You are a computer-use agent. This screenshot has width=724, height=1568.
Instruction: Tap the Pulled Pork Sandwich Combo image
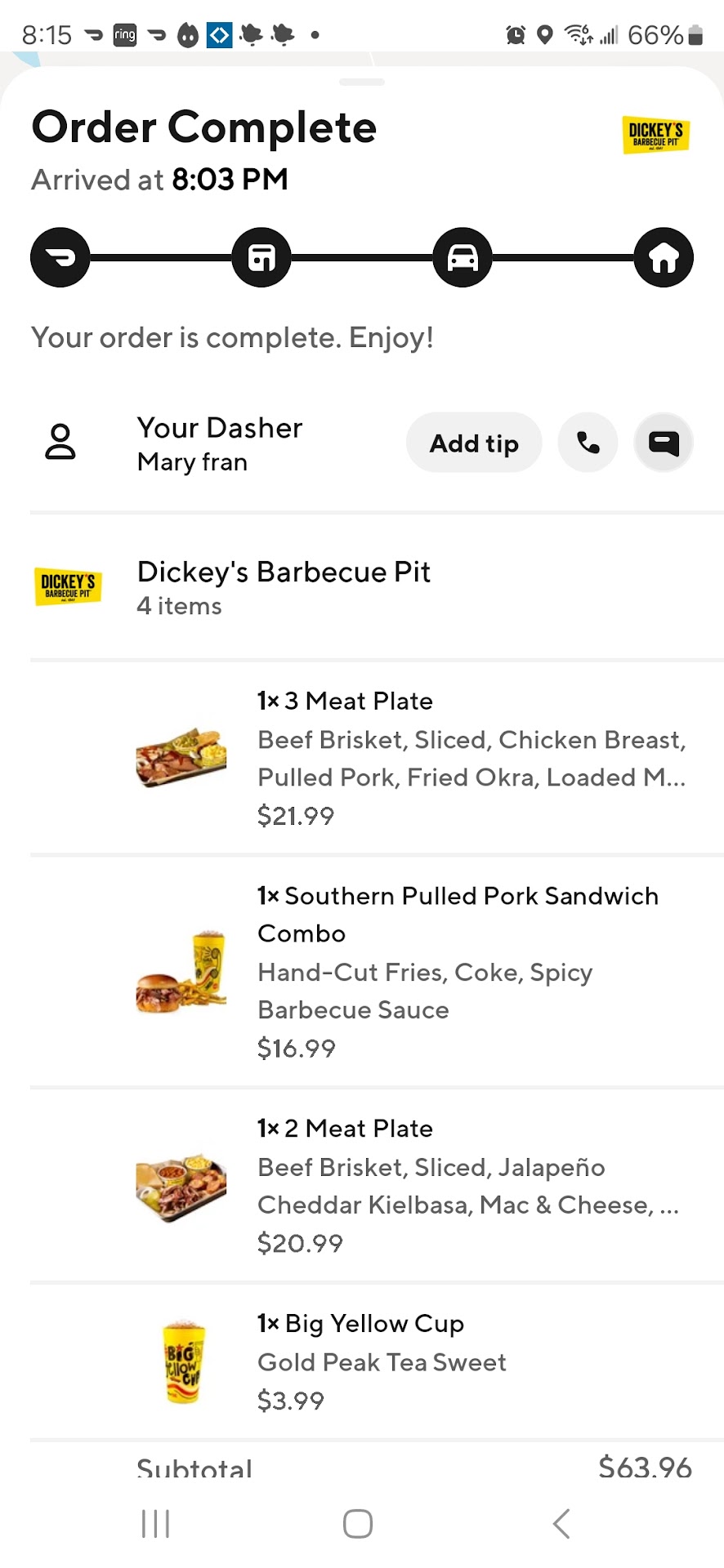(x=181, y=972)
